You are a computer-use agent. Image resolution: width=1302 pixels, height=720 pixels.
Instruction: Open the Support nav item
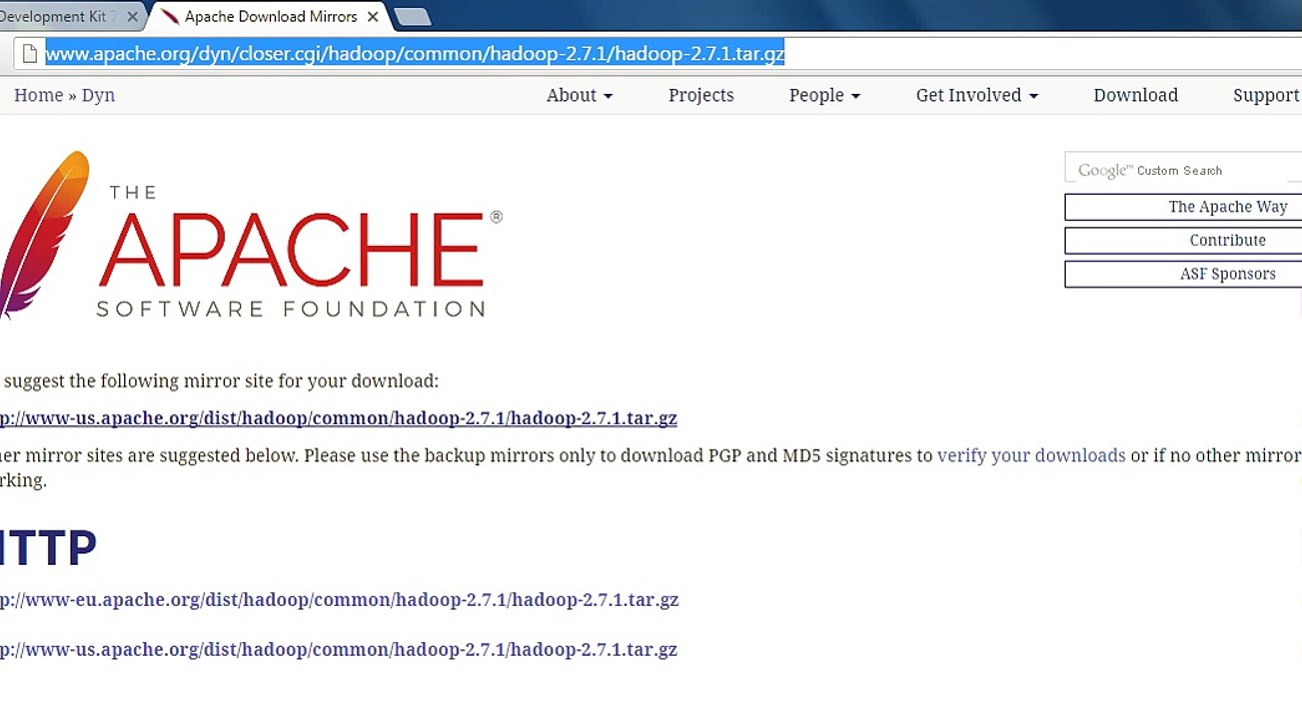pos(1266,95)
